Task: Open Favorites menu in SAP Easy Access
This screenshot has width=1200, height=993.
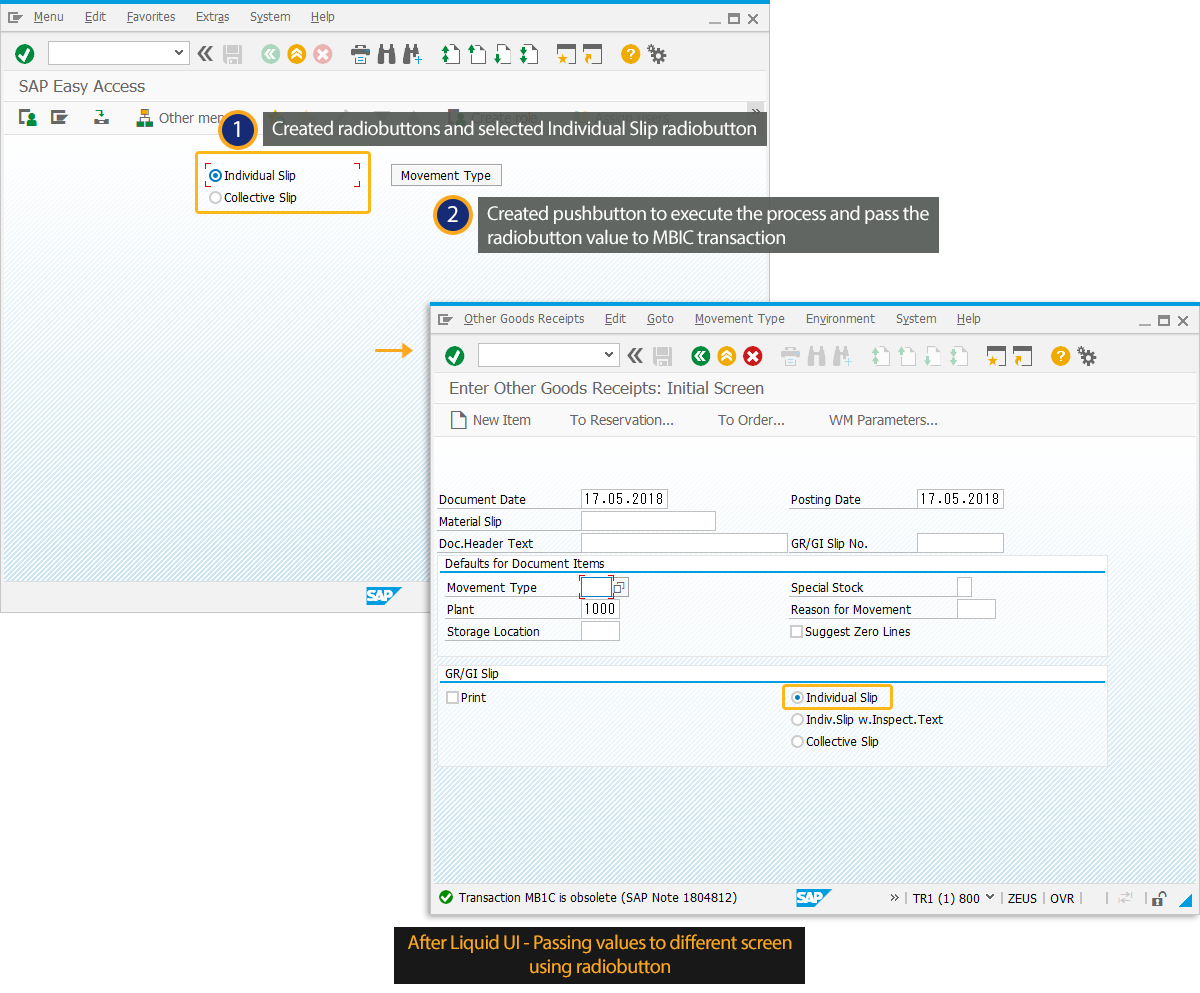Action: click(151, 17)
